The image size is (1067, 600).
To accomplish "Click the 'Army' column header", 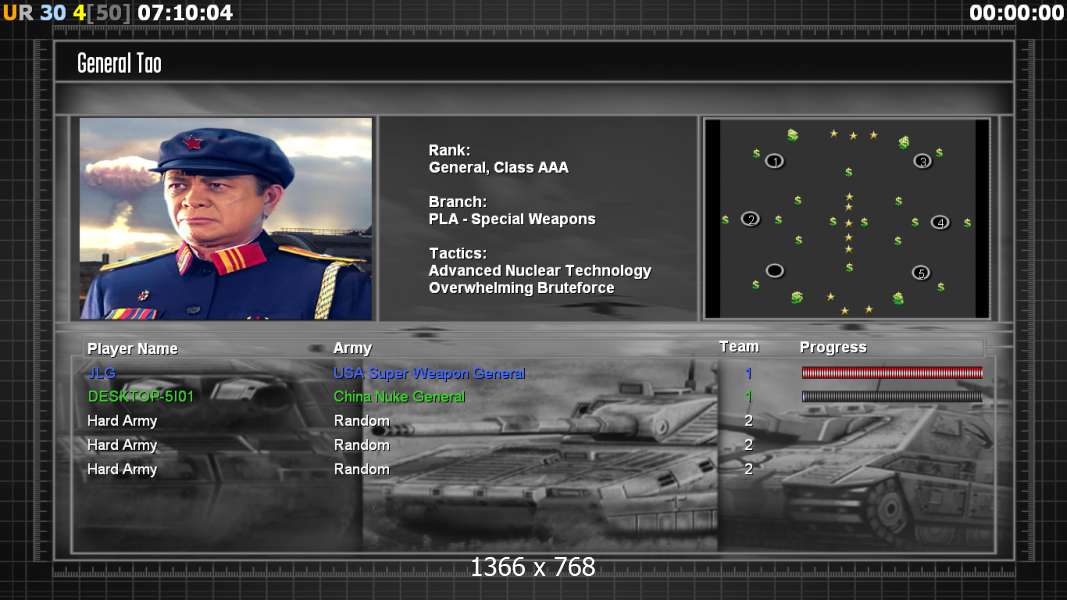I will (352, 348).
